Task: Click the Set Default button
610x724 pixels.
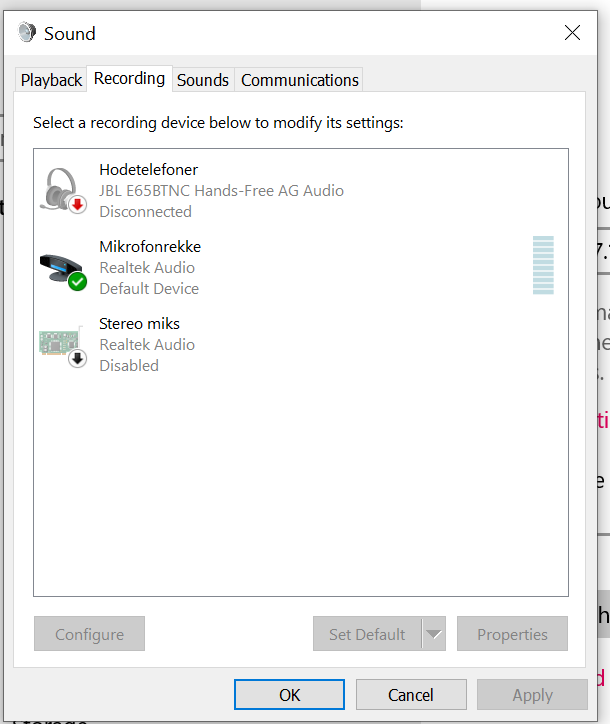Action: (x=367, y=634)
